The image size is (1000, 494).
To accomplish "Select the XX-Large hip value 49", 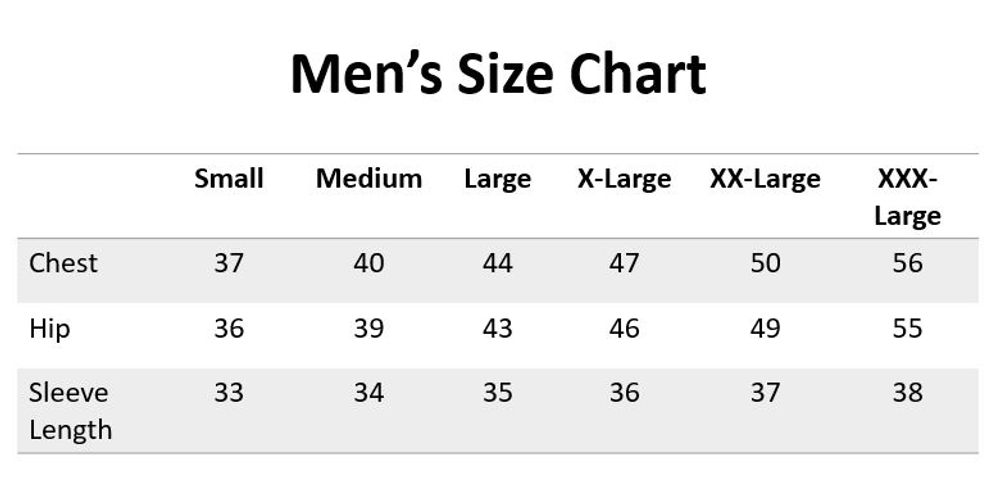I will click(x=765, y=328).
